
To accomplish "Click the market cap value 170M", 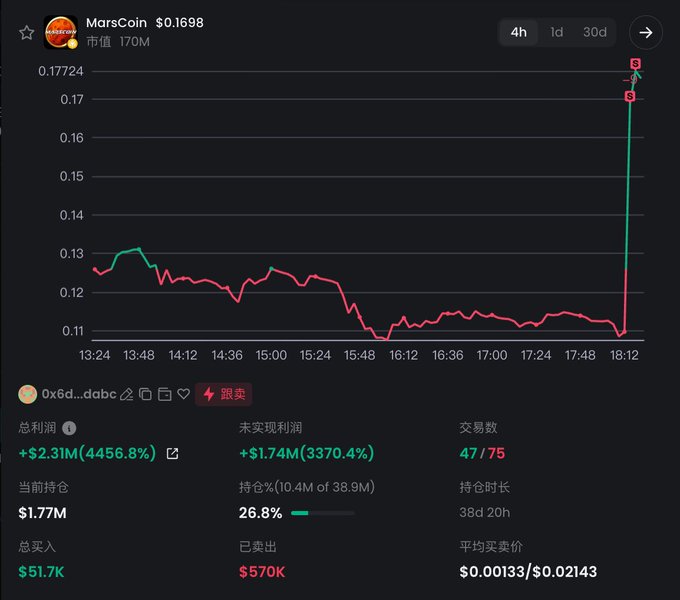I will (x=134, y=42).
